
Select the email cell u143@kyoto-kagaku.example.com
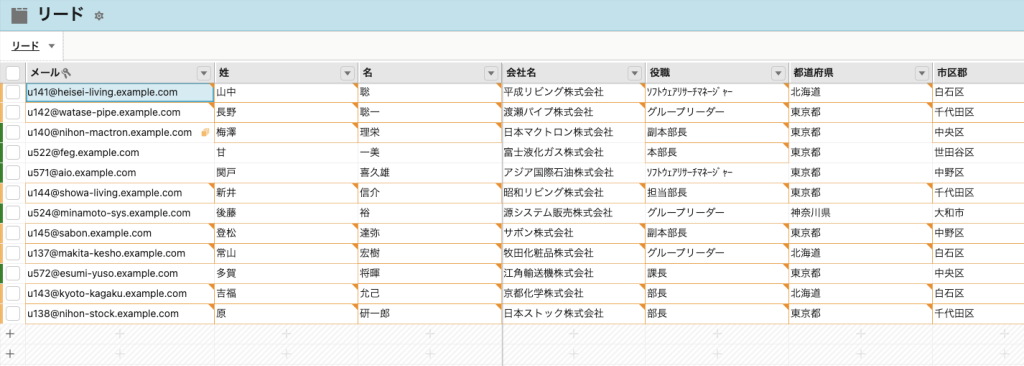120,293
